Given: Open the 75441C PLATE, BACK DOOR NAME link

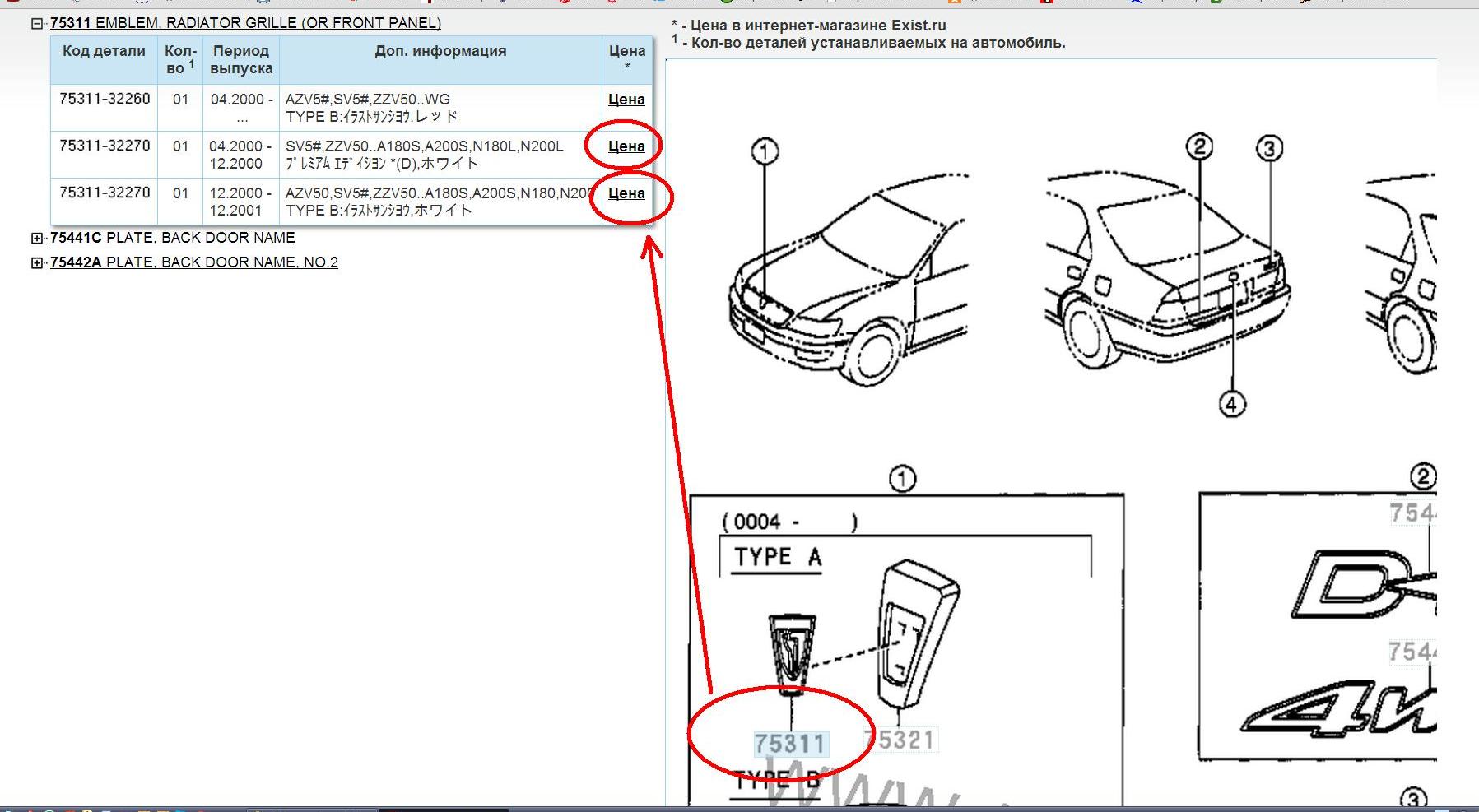Looking at the screenshot, I should coord(172,238).
